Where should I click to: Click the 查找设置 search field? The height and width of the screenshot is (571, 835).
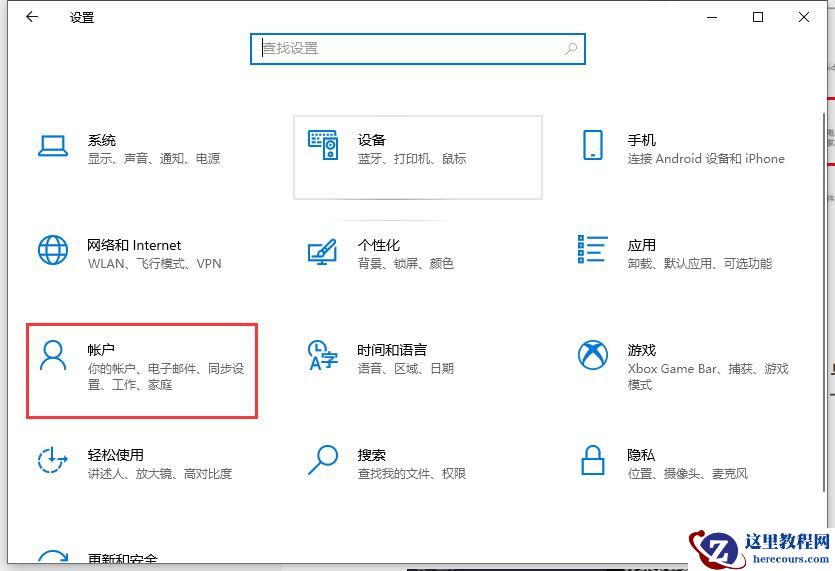click(x=418, y=48)
